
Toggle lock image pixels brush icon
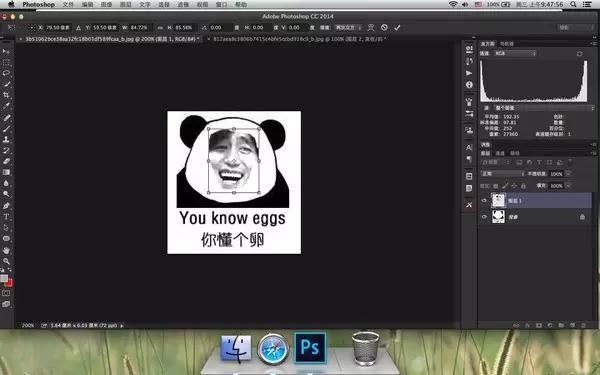[x=505, y=186]
